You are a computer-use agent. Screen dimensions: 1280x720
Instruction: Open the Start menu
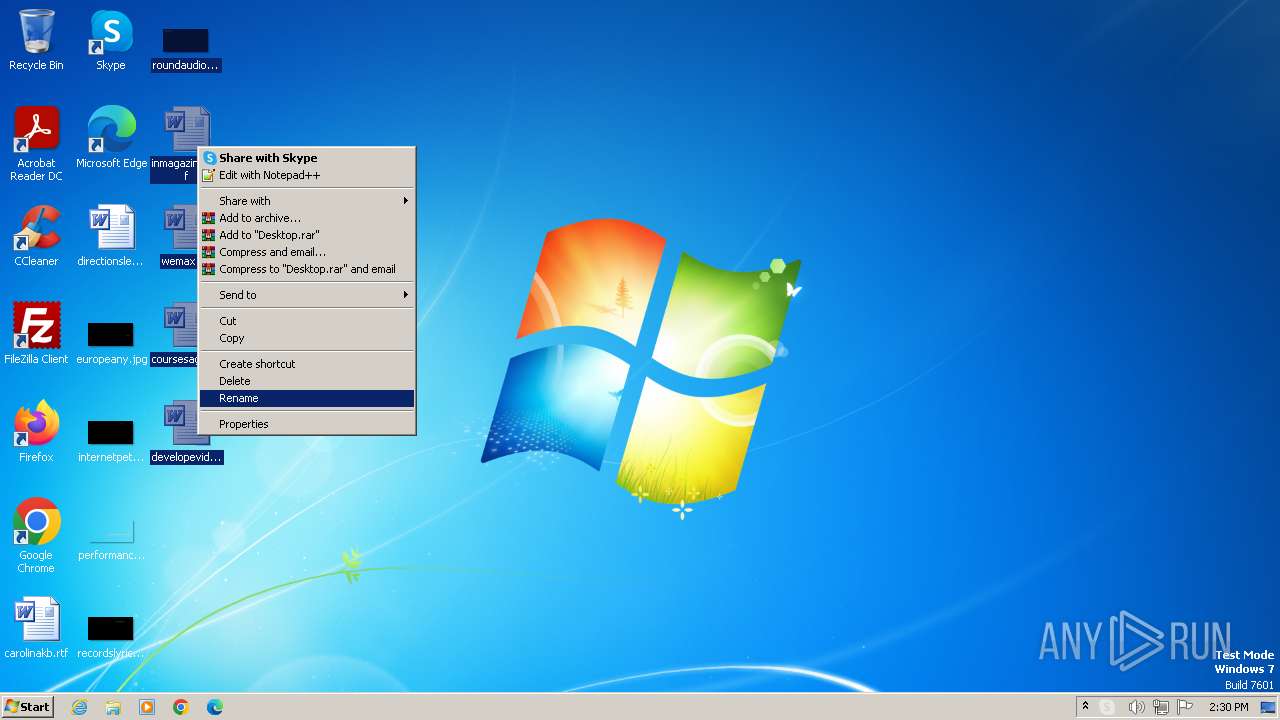click(27, 707)
